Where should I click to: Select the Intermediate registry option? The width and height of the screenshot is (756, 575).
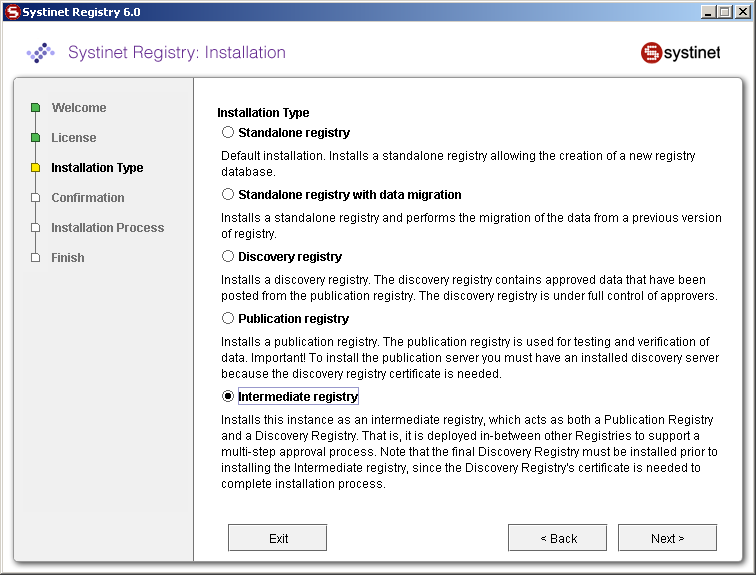(228, 396)
